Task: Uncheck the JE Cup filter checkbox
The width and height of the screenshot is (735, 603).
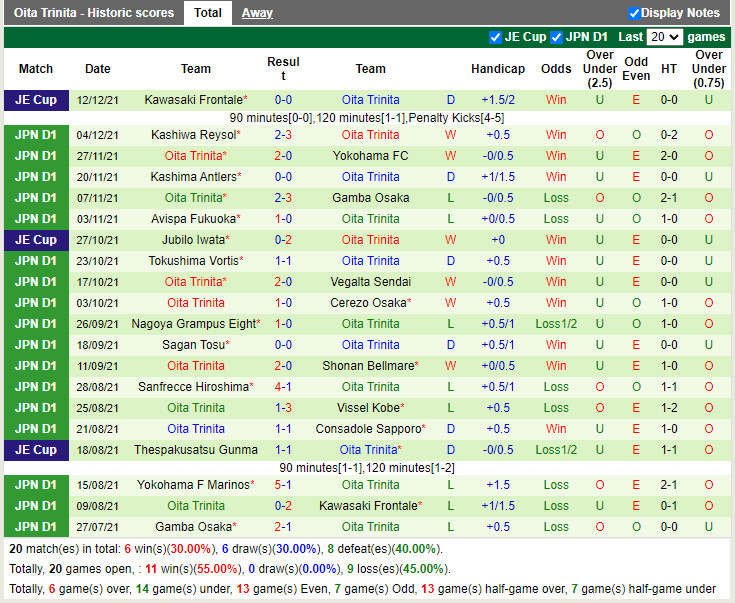Action: (495, 37)
